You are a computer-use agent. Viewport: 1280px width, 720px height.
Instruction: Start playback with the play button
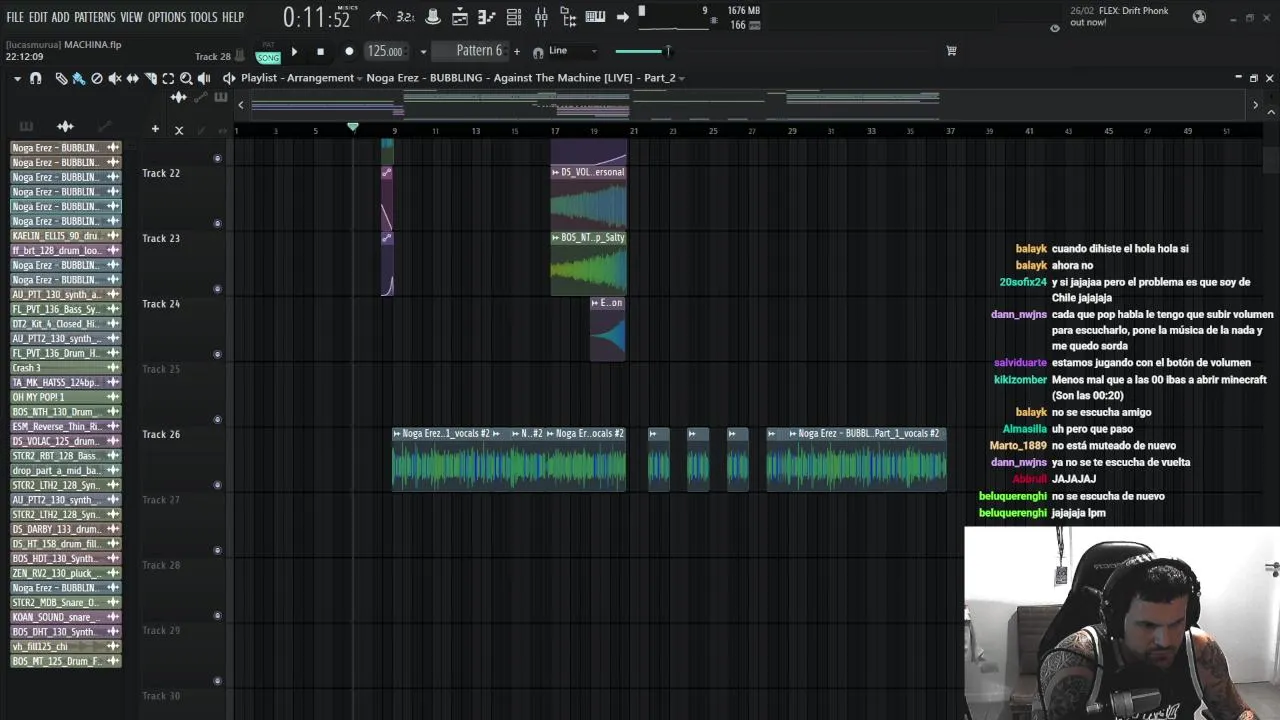coord(294,52)
